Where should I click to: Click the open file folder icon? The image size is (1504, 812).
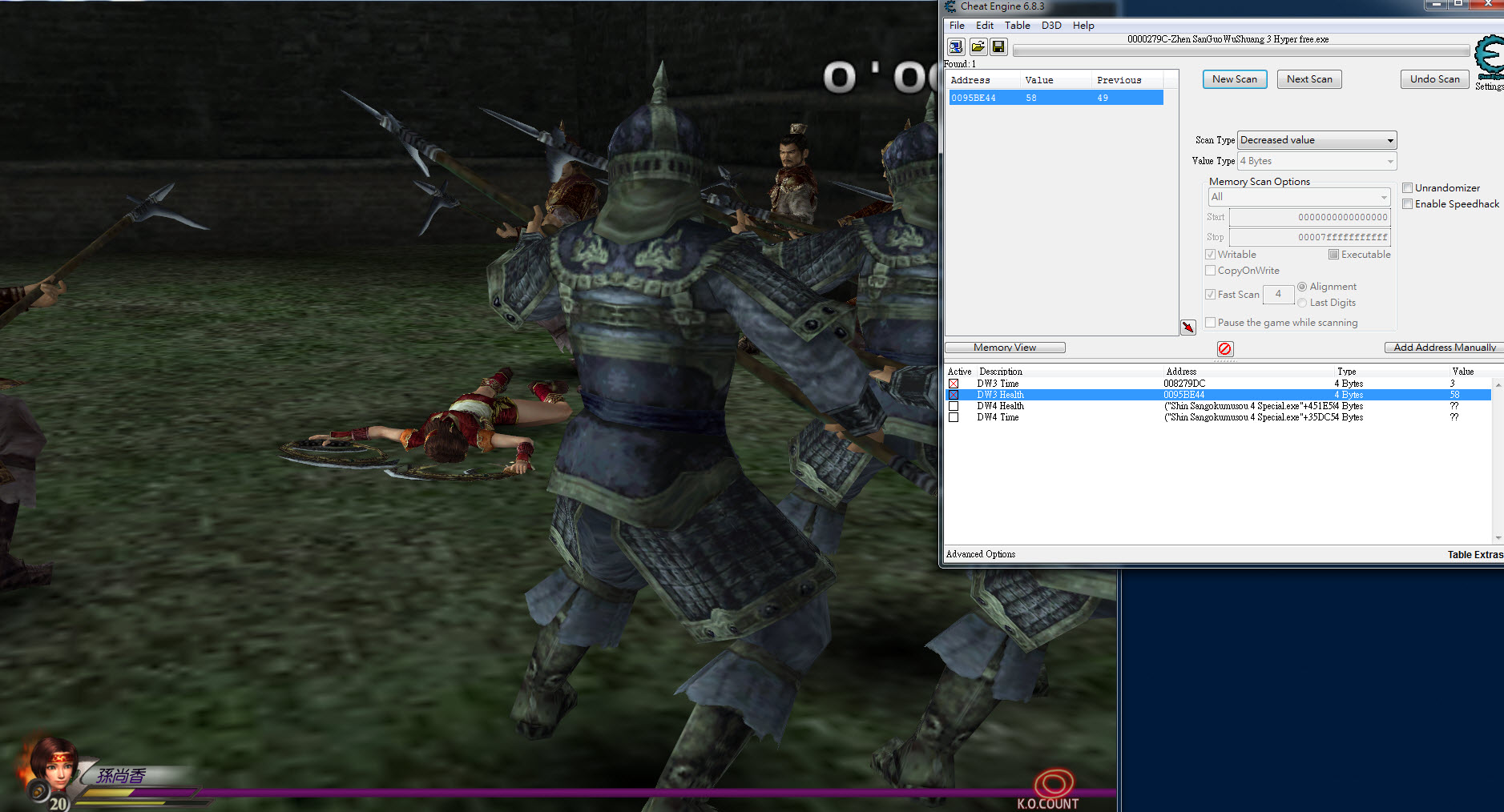(978, 47)
